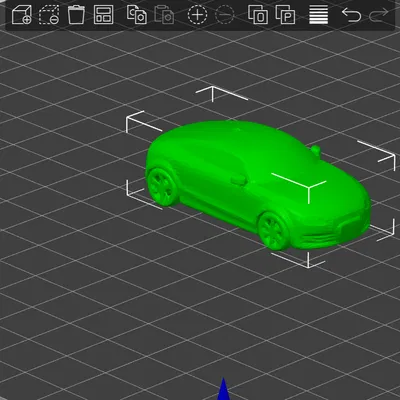
Task: Click the Delete selected object icon
Action: coord(49,15)
